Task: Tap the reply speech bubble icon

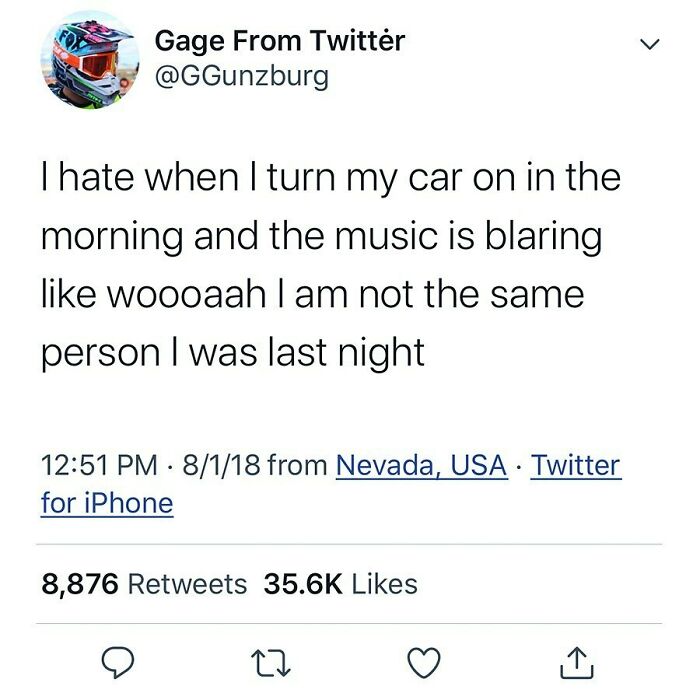Action: [117, 662]
